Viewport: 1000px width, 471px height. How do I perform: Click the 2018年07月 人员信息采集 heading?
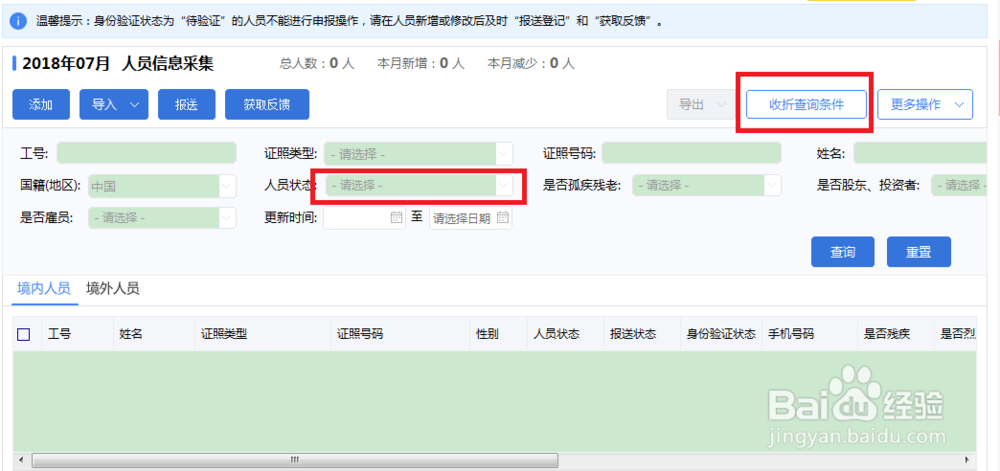click(x=118, y=64)
